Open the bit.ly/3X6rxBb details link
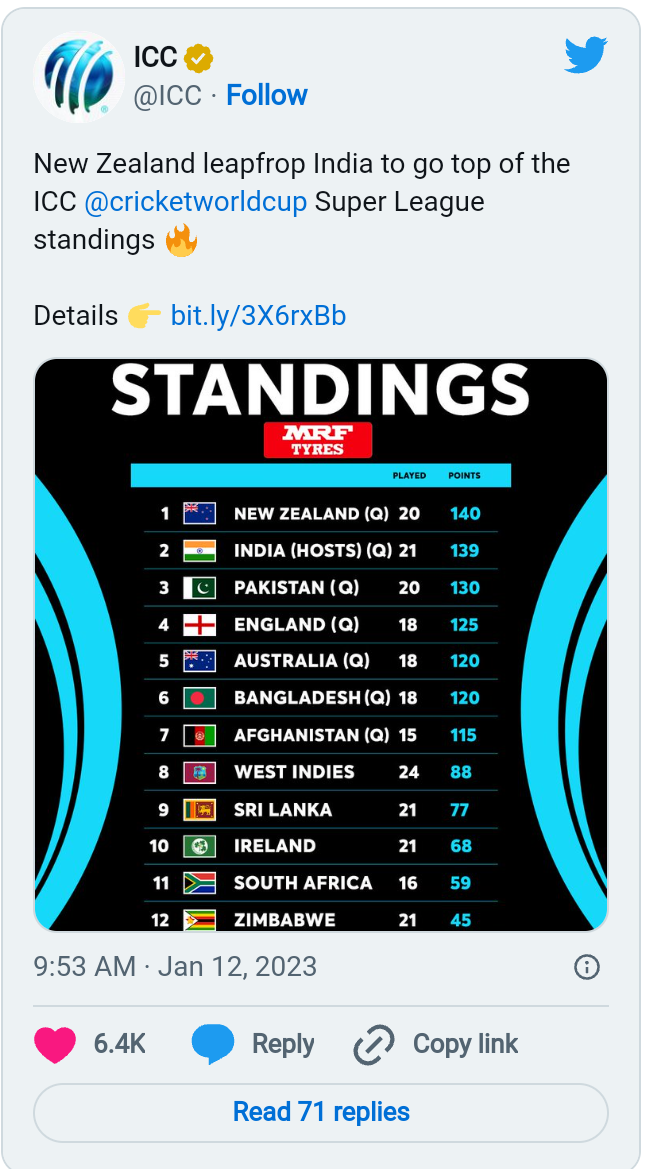The image size is (655, 1169). [258, 315]
